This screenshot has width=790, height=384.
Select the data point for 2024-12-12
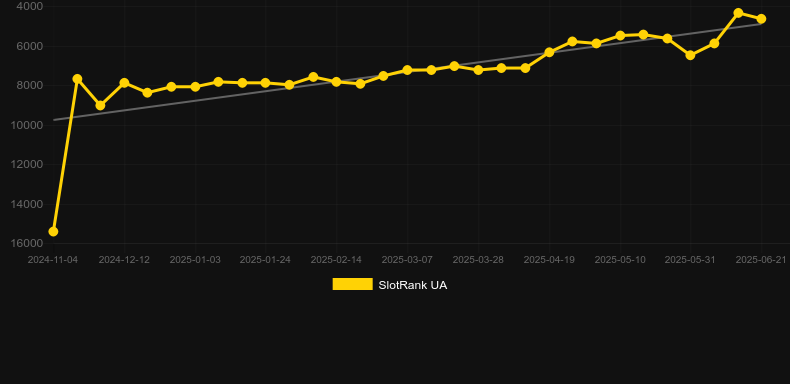coord(124,83)
